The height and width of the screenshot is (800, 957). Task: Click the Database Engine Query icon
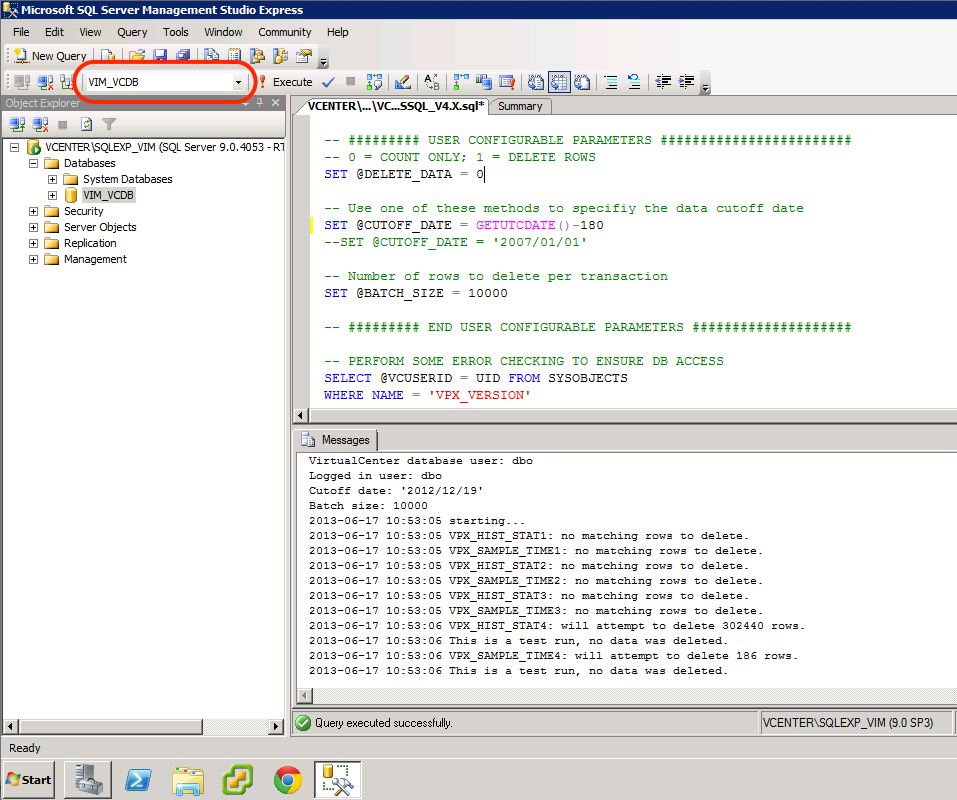[108, 56]
